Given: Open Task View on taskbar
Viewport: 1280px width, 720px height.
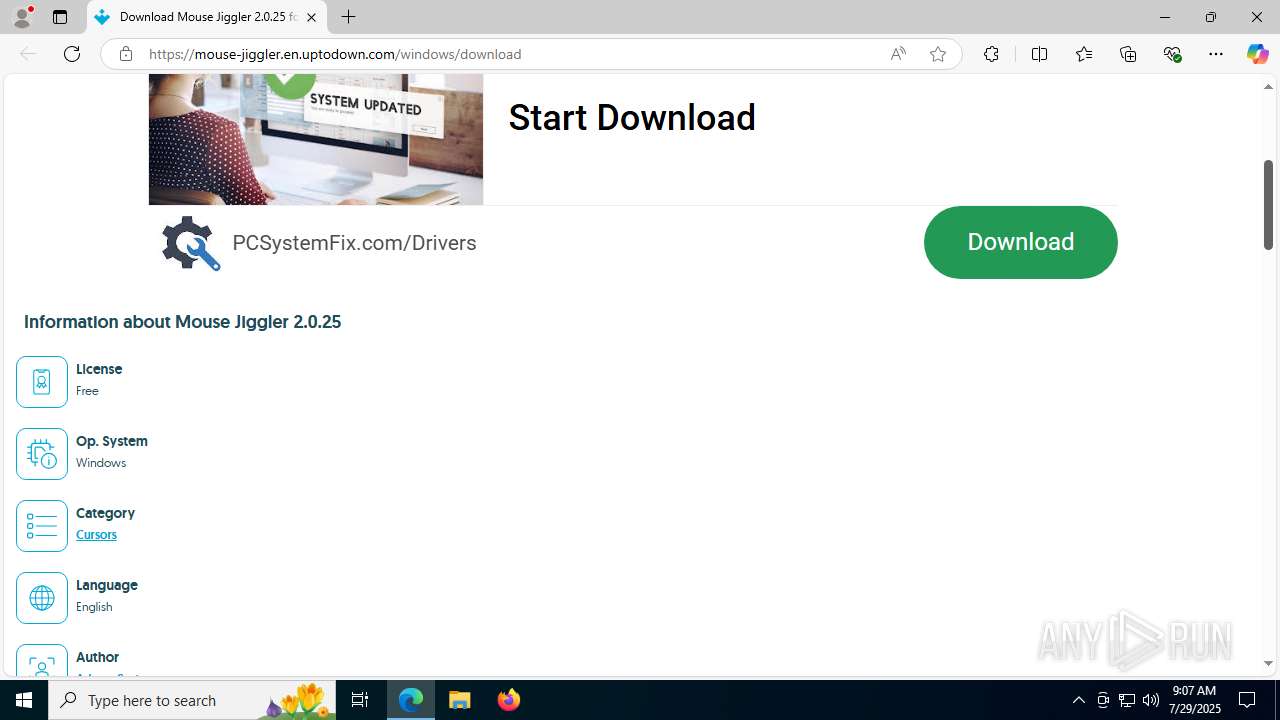Looking at the screenshot, I should 360,700.
